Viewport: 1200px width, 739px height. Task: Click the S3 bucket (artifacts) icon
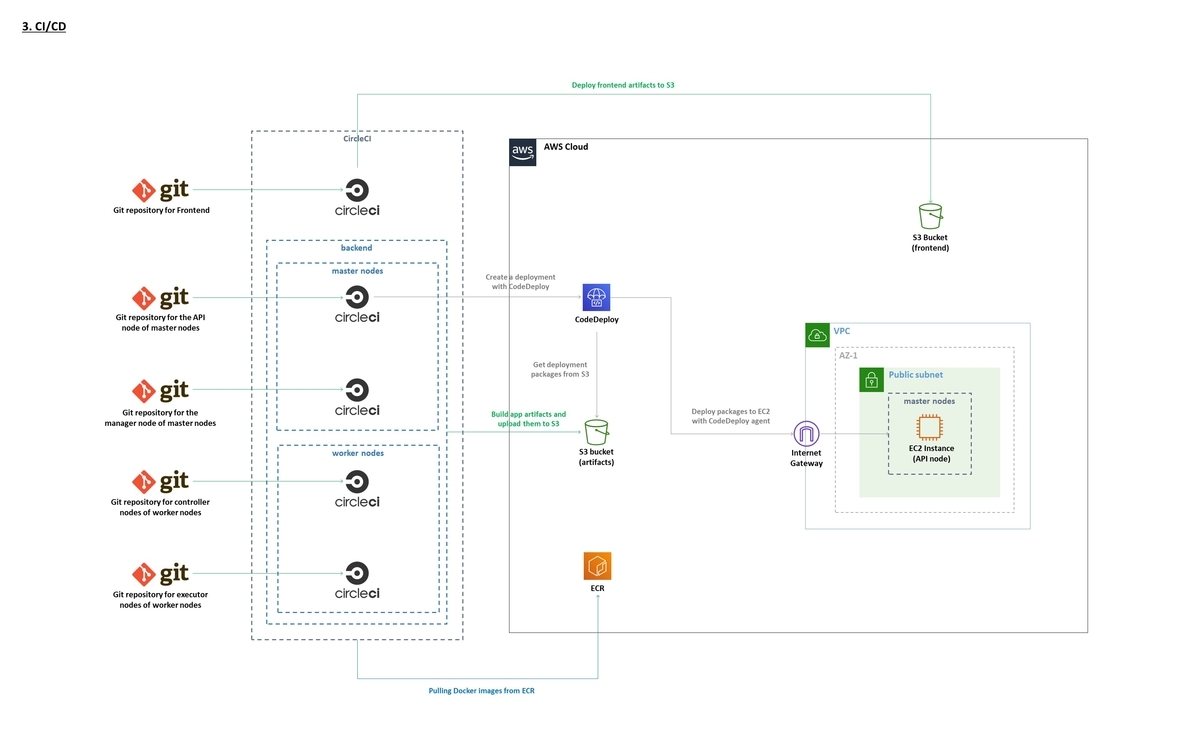point(597,432)
